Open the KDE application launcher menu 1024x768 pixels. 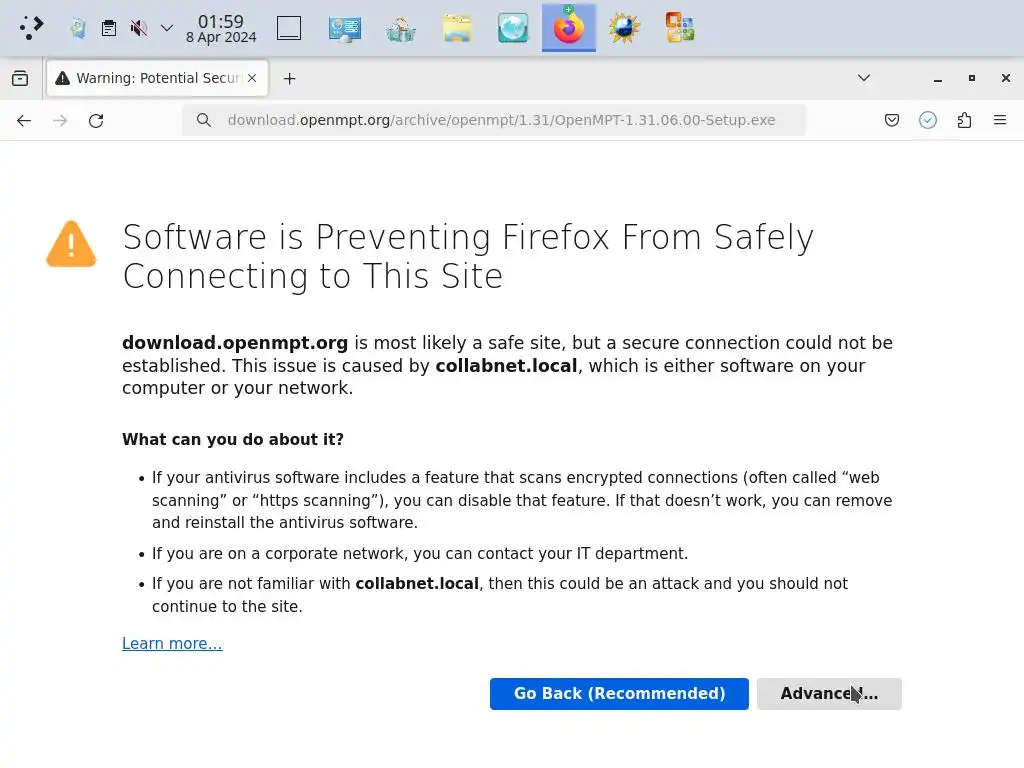31,28
